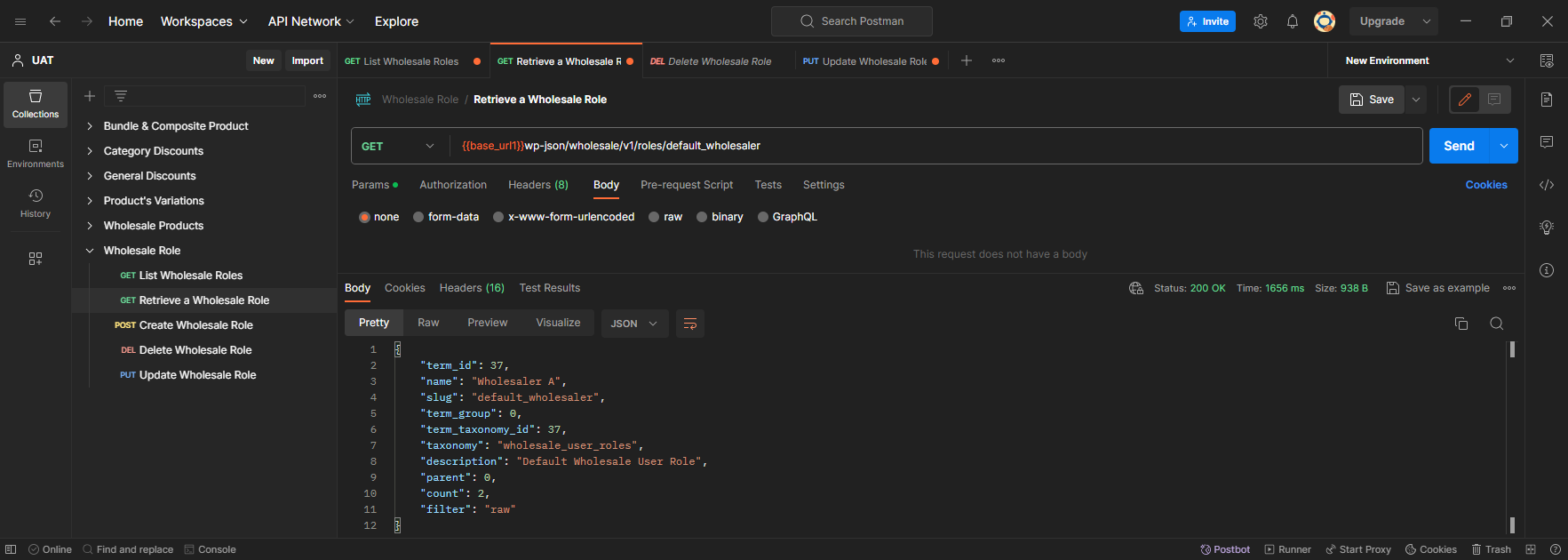Open collections filter icon
The image size is (1568, 560).
[x=121, y=96]
